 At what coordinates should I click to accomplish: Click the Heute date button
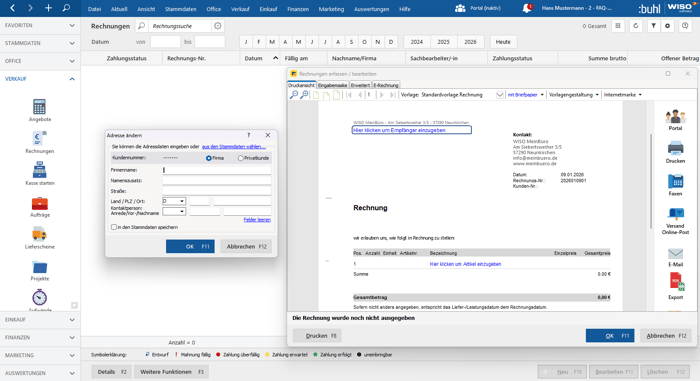coord(503,42)
